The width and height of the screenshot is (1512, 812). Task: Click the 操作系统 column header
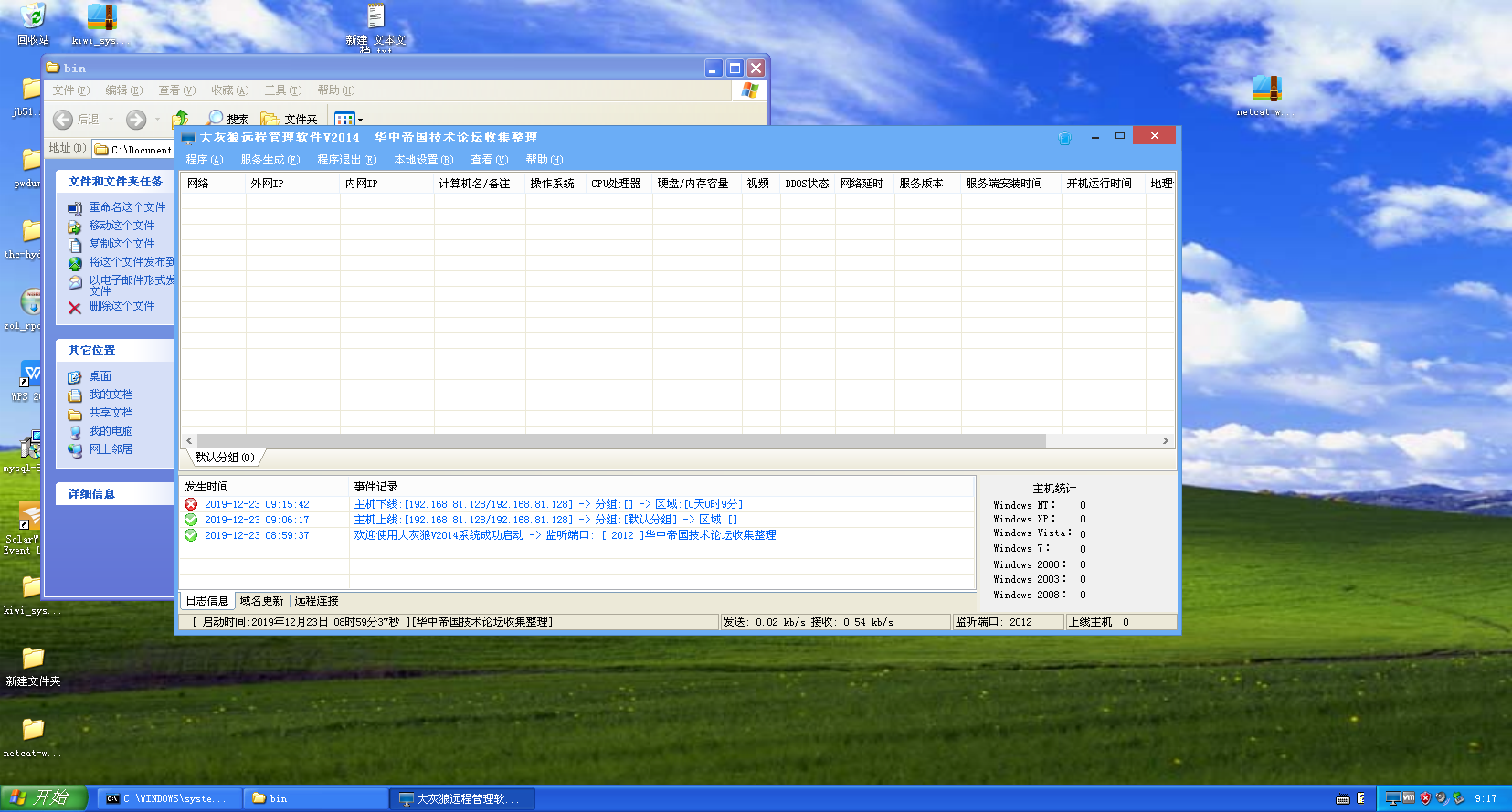point(556,184)
